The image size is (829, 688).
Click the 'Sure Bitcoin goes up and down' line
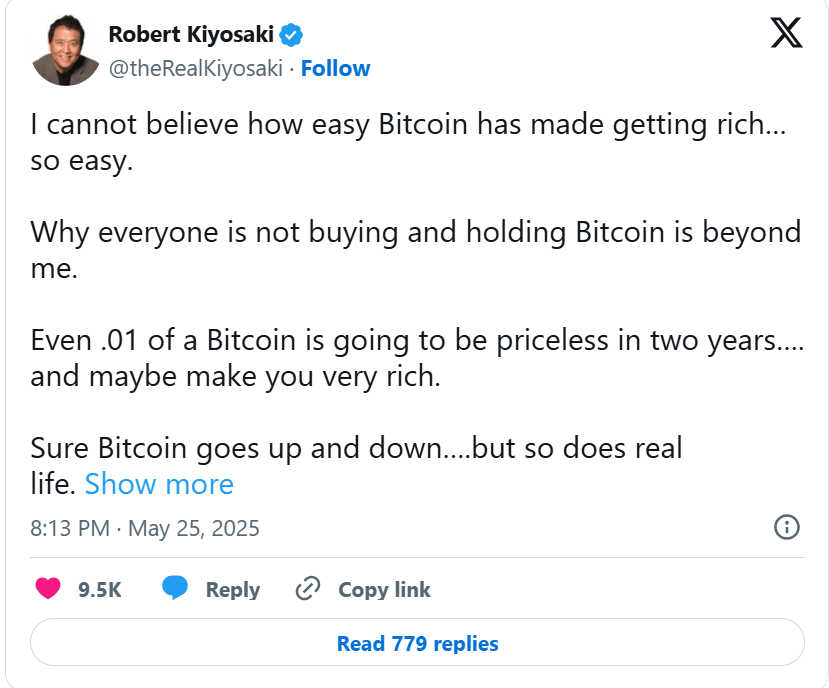point(356,447)
